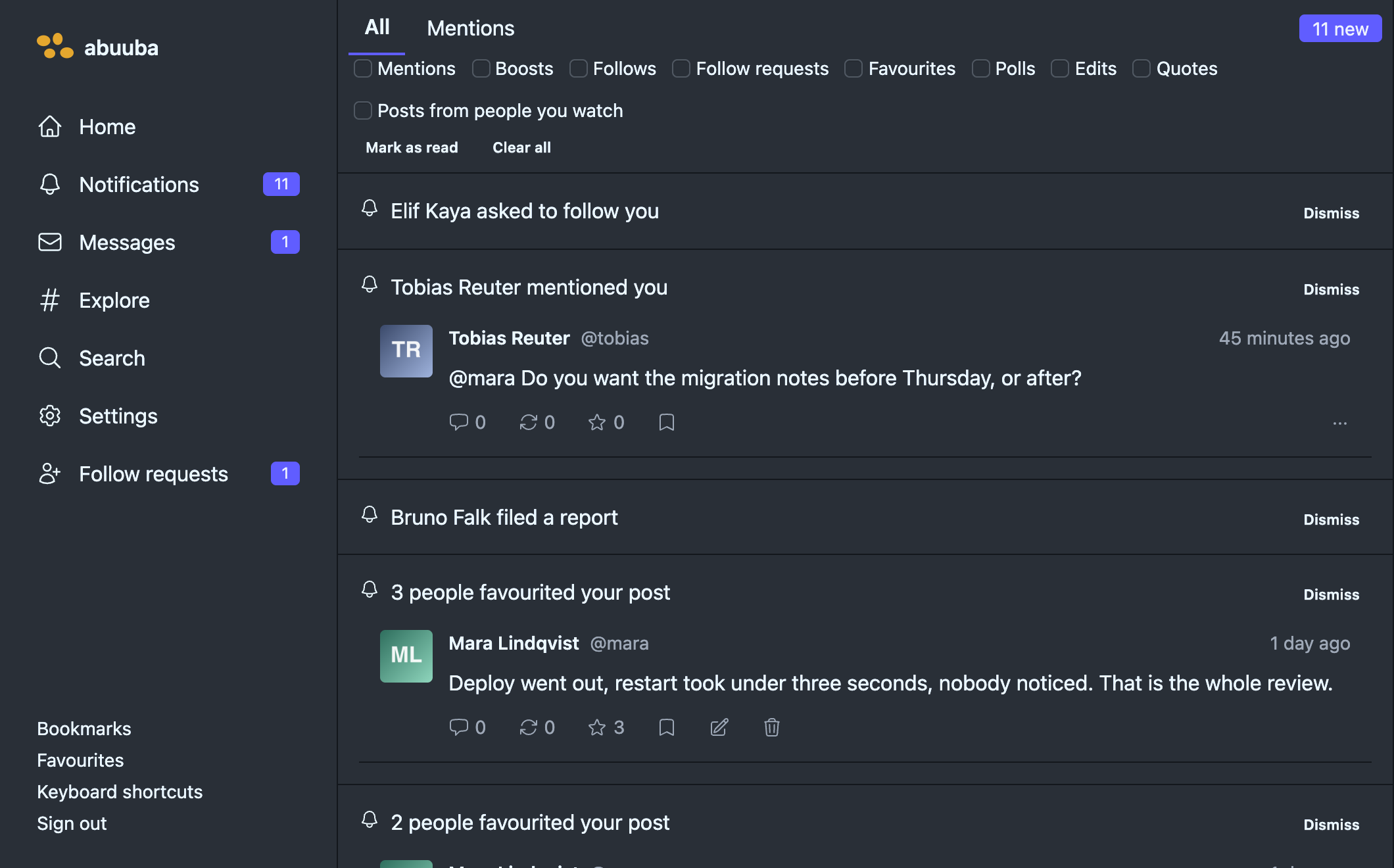Click the Mark as read button
1394x868 pixels.
click(x=412, y=147)
